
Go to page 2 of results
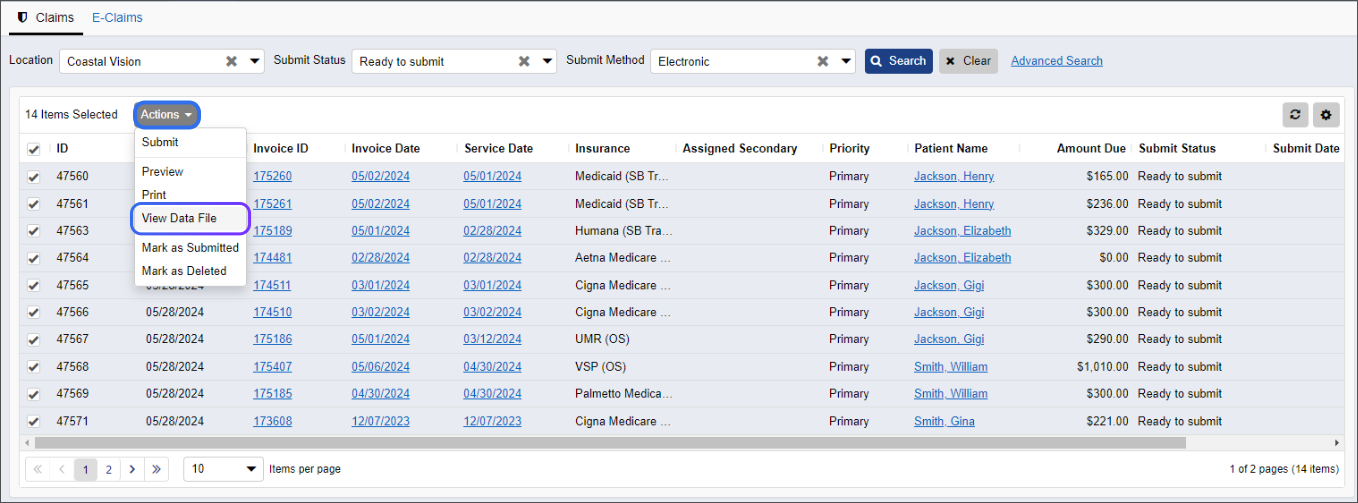(x=109, y=469)
